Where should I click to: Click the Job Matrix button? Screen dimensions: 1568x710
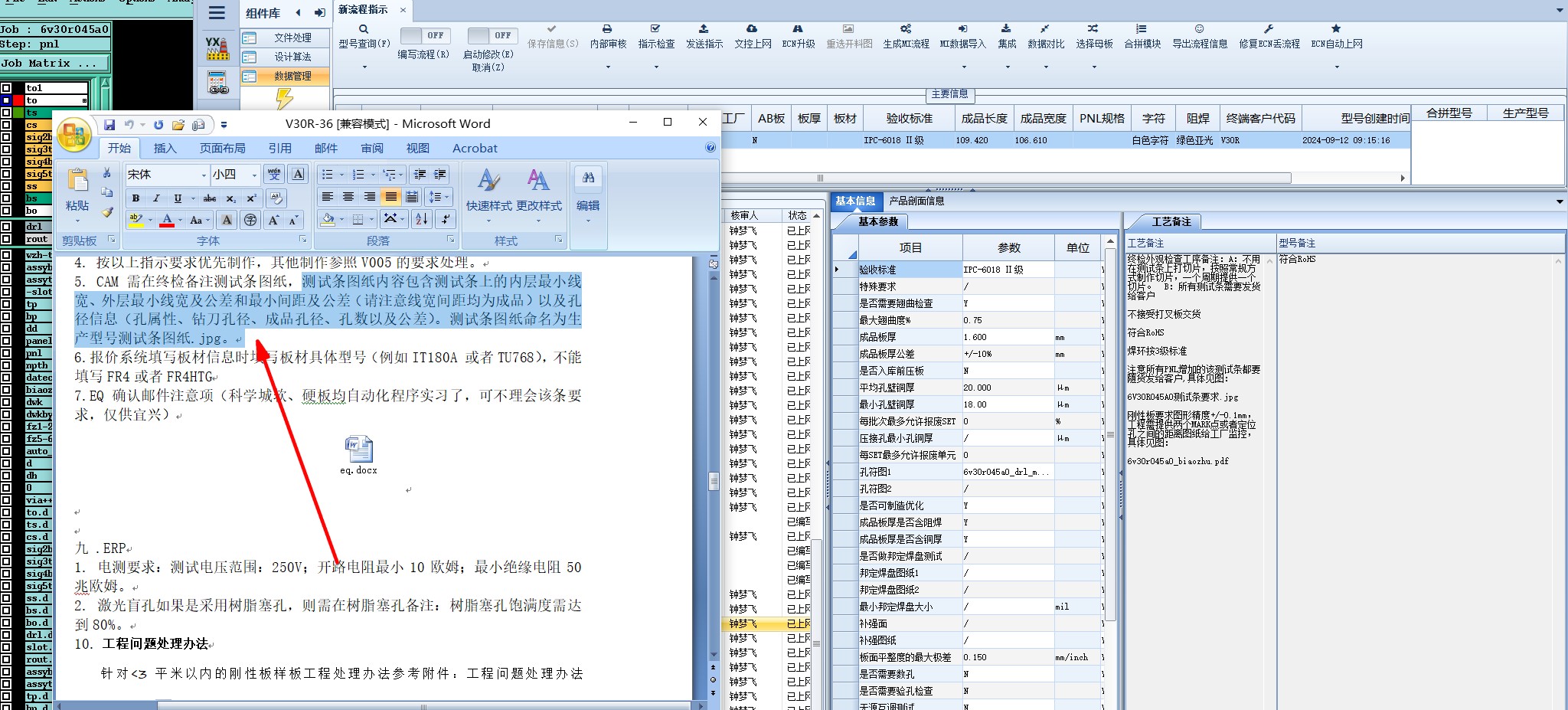coord(55,64)
